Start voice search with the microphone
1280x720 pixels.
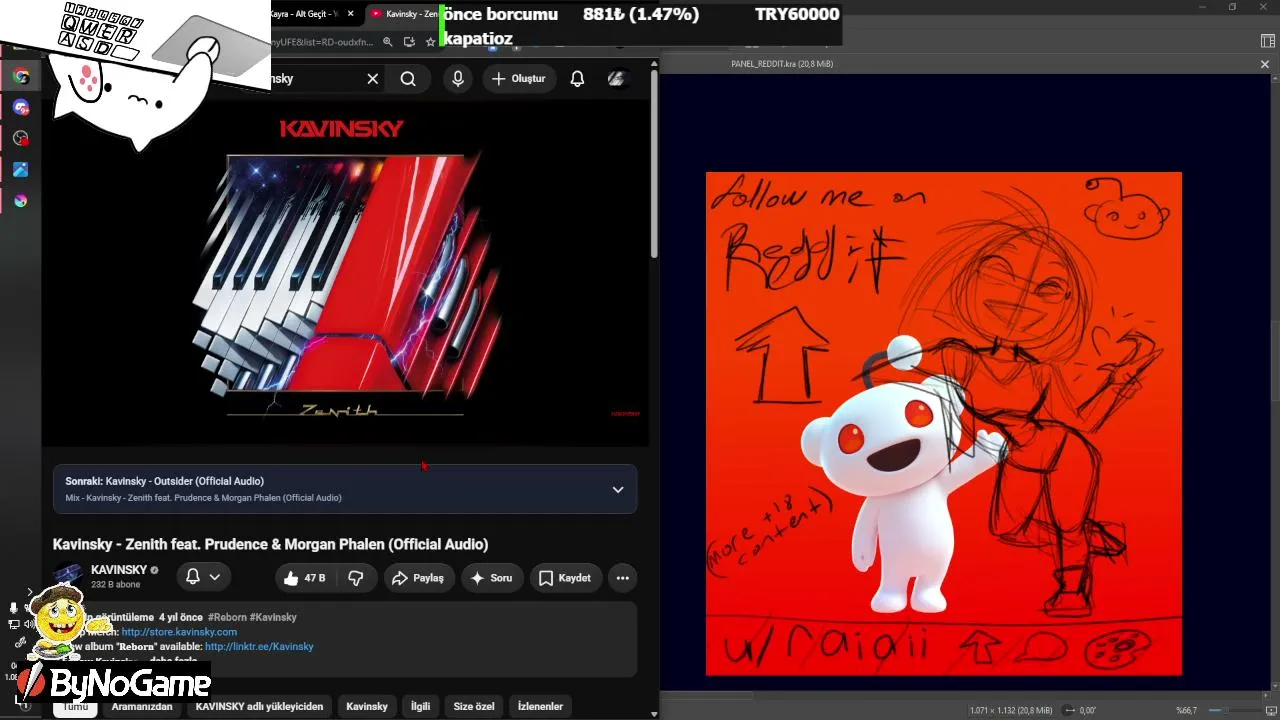pyautogui.click(x=458, y=79)
